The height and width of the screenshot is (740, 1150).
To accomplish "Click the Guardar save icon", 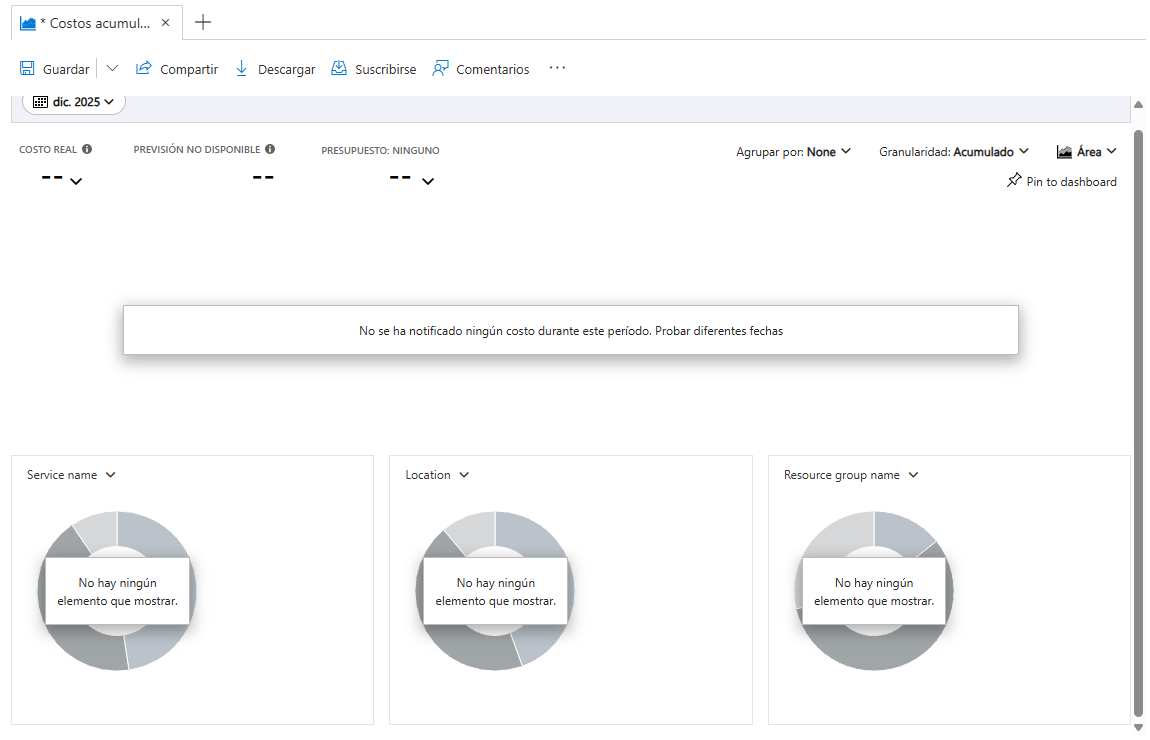I will (27, 69).
